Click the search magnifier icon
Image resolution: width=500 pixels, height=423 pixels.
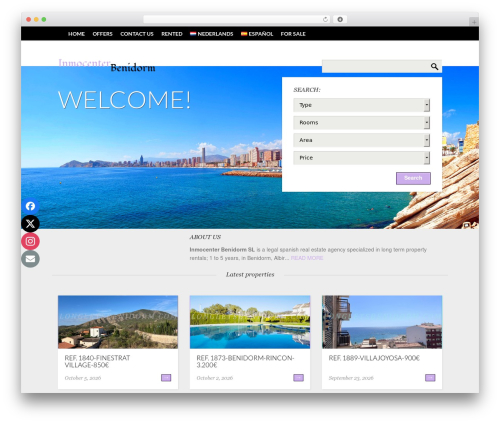pos(434,66)
